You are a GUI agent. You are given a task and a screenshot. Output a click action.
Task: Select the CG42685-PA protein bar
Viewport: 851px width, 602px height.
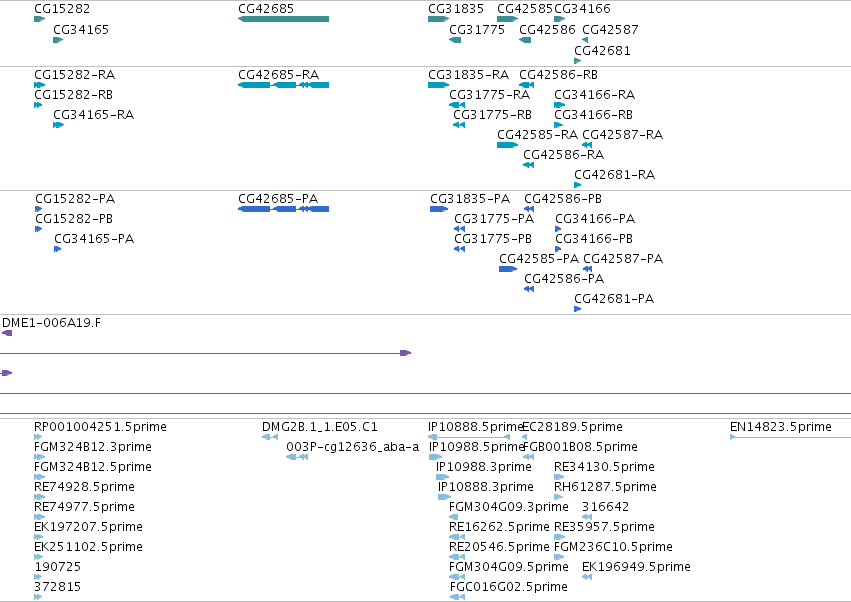coord(283,209)
